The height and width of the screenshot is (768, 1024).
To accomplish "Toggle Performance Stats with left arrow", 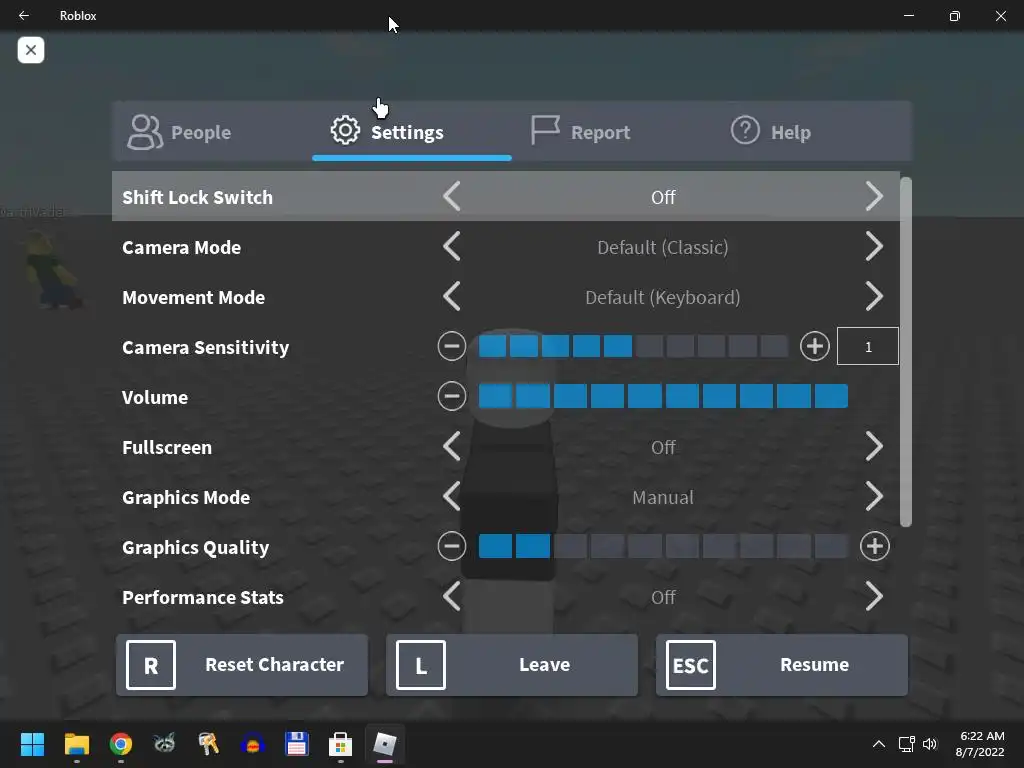I will (452, 597).
